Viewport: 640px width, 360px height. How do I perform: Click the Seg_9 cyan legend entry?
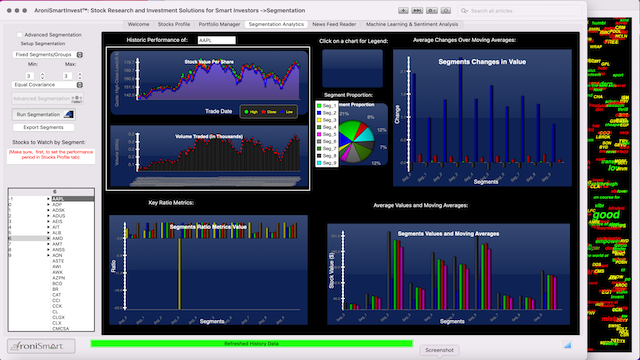click(x=327, y=163)
